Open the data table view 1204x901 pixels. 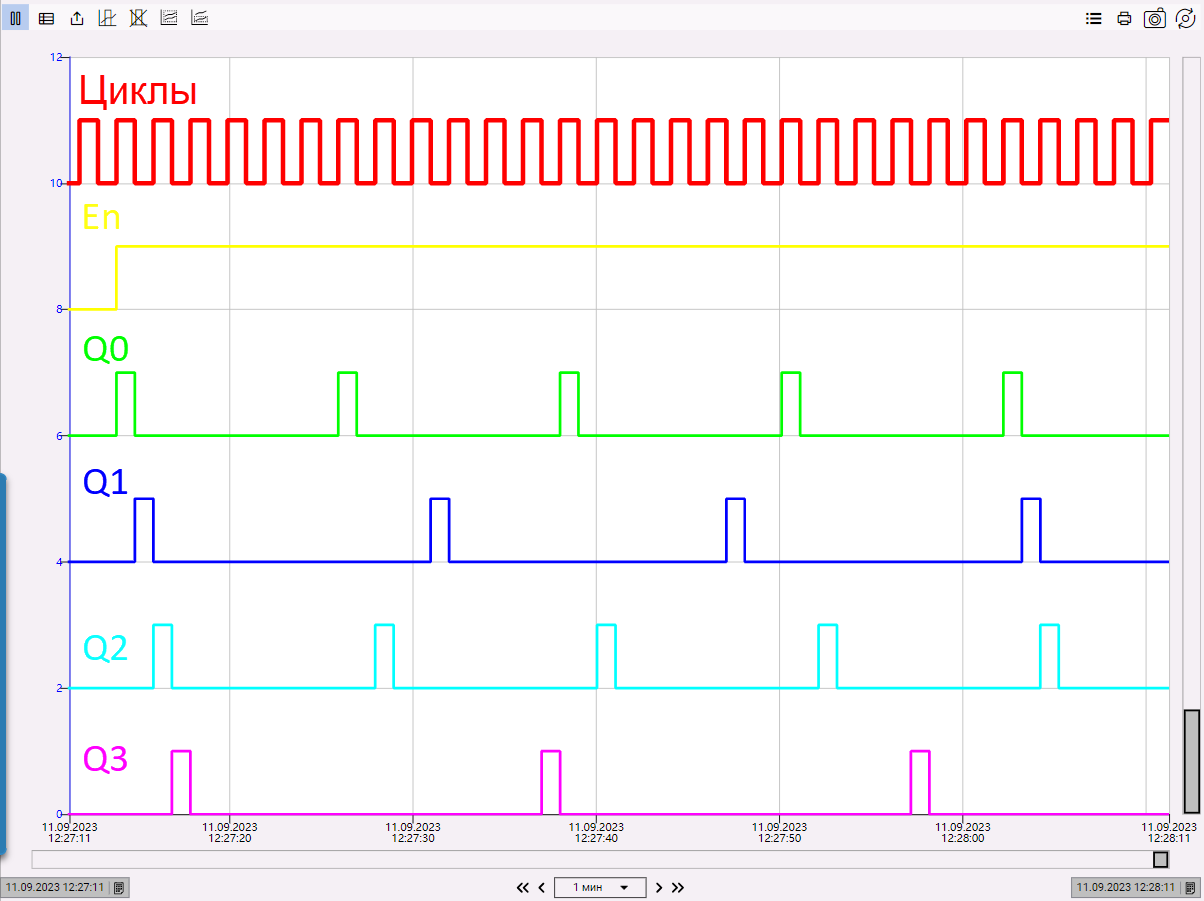tap(46, 18)
